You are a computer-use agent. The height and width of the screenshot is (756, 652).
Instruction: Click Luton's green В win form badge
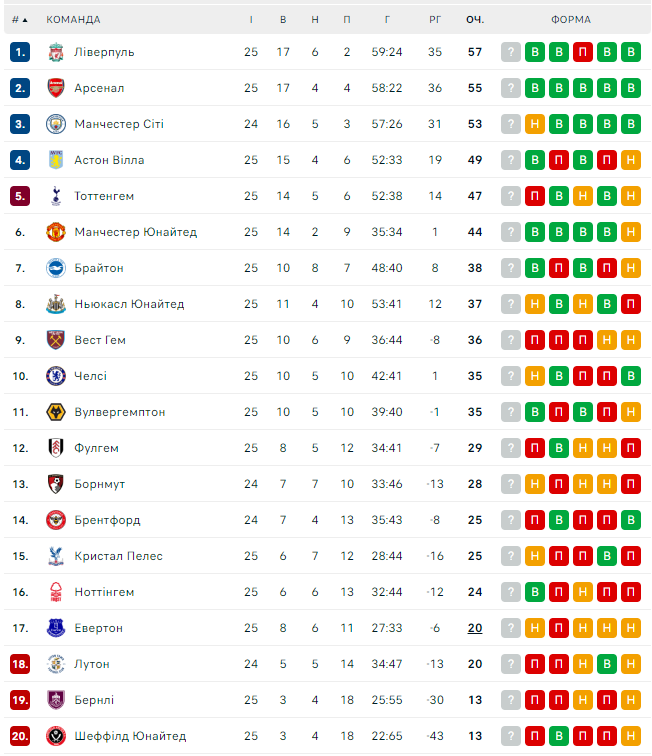(x=607, y=664)
